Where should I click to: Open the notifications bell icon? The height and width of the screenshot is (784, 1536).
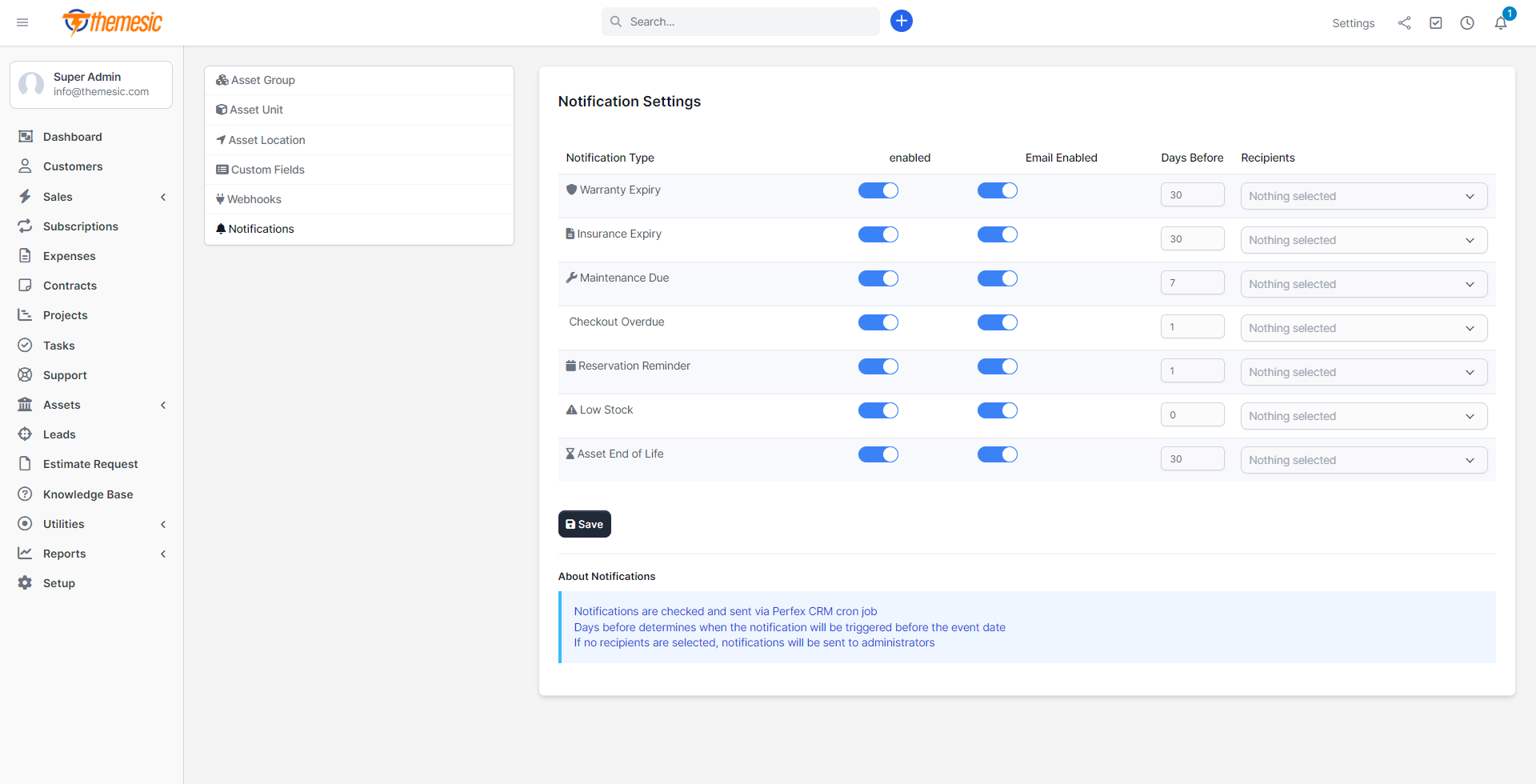1501,23
